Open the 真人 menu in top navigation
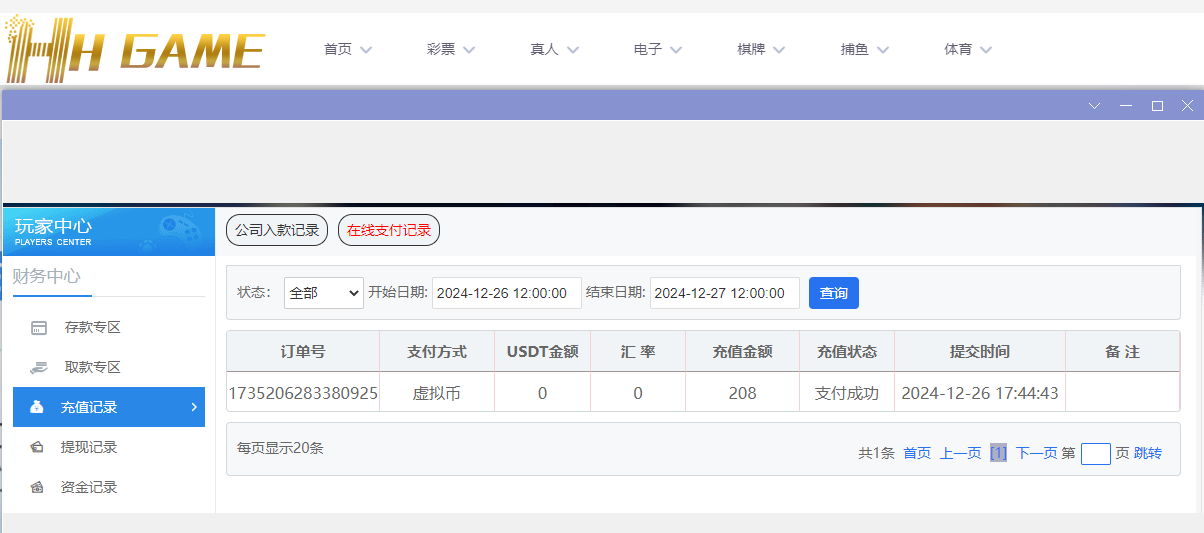 click(x=554, y=49)
